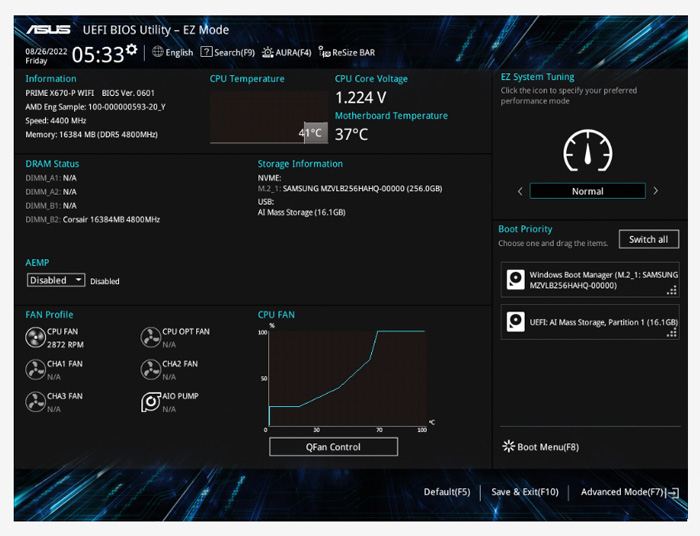This screenshot has height=536, width=700.
Task: Click the DIMM_A1: N/A row
Action: 51,178
